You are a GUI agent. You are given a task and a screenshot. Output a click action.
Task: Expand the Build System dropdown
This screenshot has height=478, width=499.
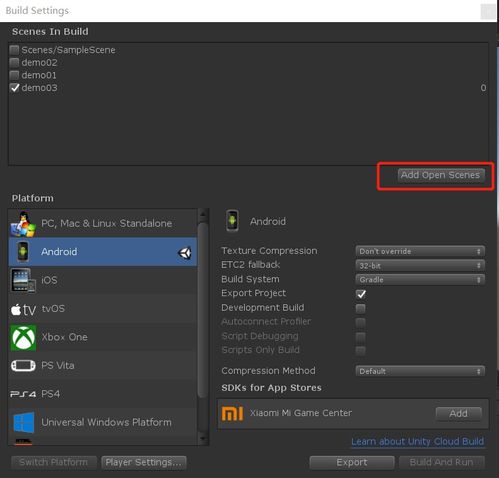(420, 280)
